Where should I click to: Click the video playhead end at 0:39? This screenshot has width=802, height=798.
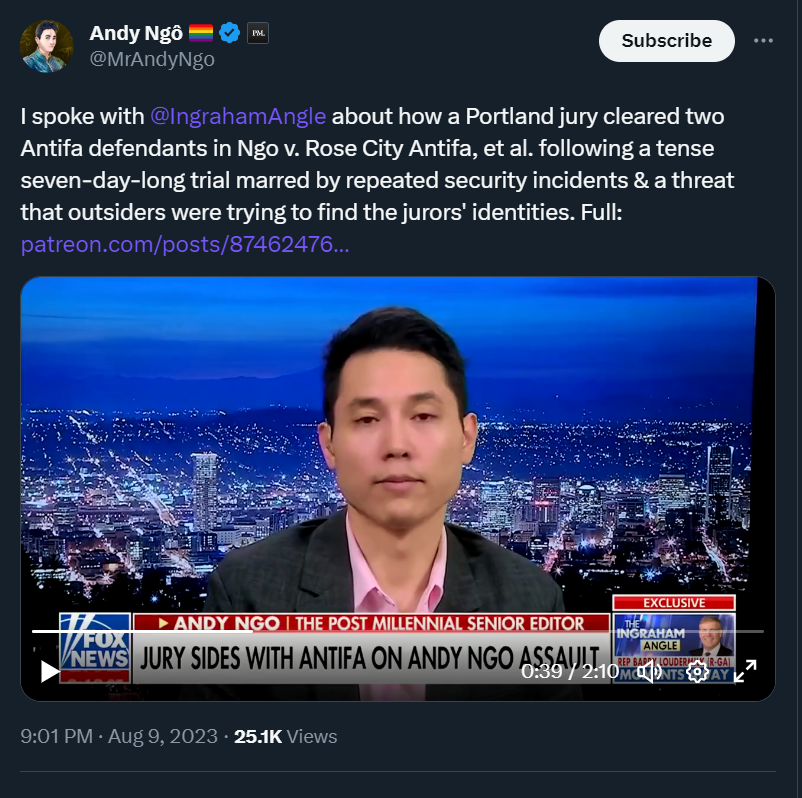click(251, 631)
